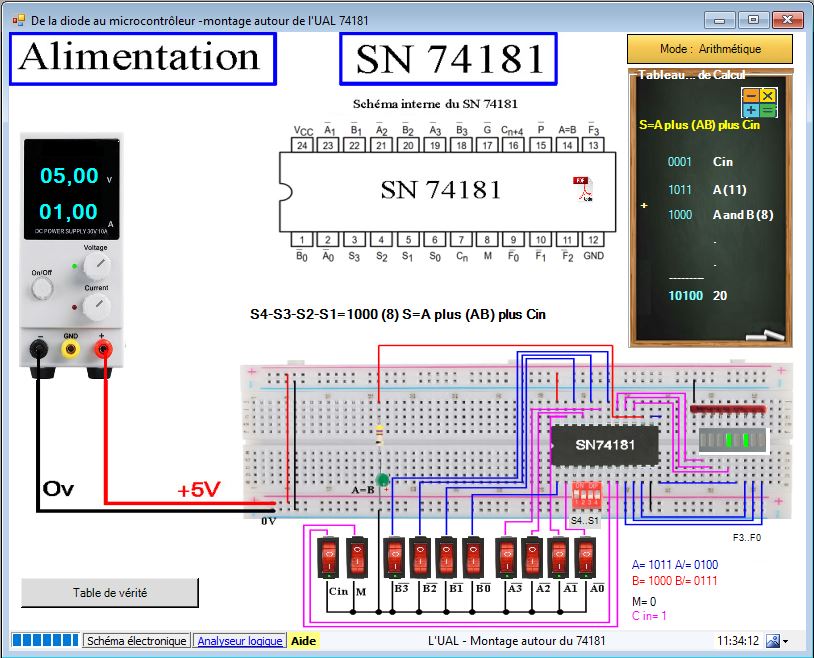Open the PDF datasheet icon on the chip
Viewport: 814px width, 658px height.
(x=580, y=190)
